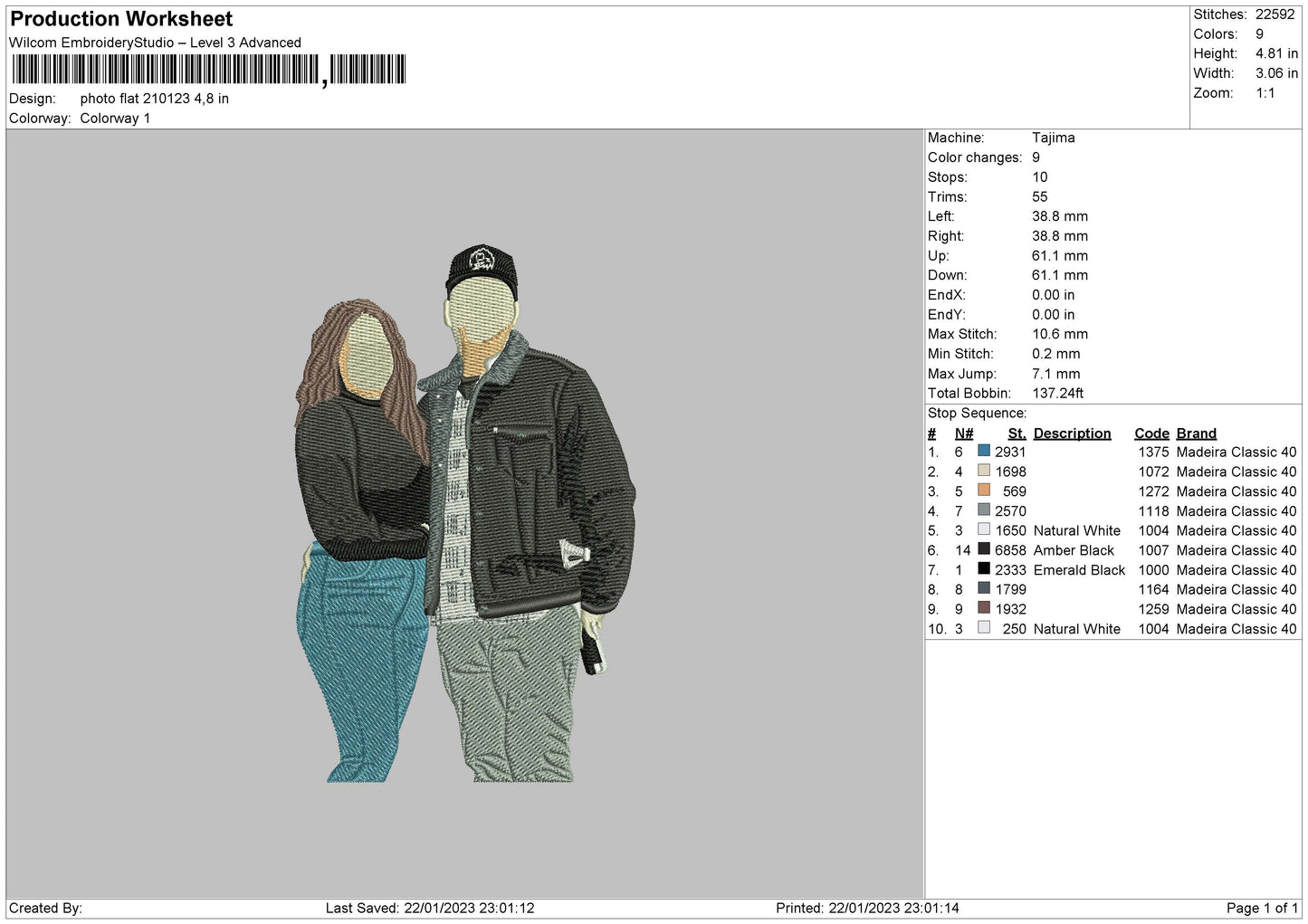
Task: Click the EndY value '0.00 in'
Action: coord(1054,315)
